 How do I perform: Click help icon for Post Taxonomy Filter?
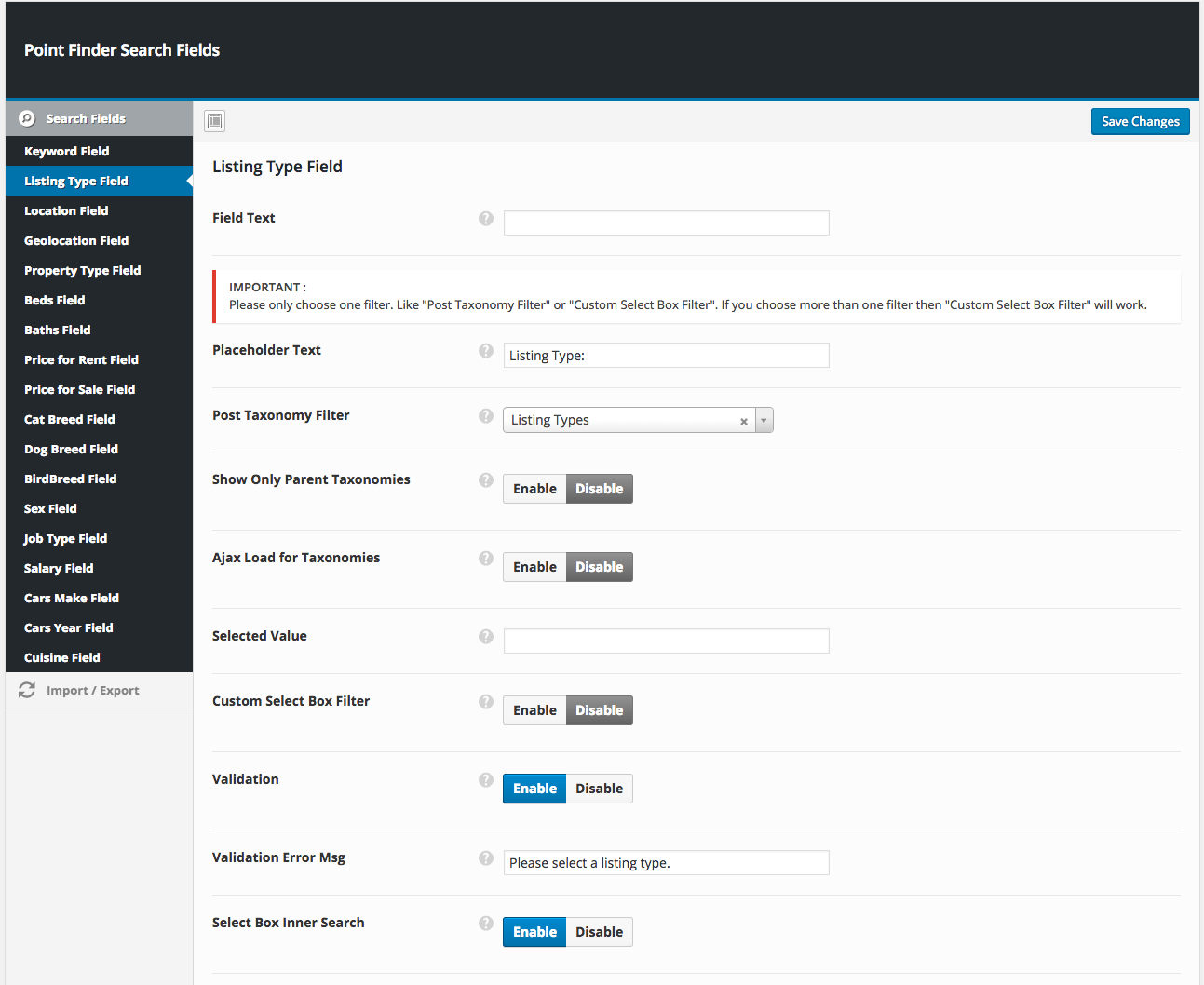(x=486, y=416)
